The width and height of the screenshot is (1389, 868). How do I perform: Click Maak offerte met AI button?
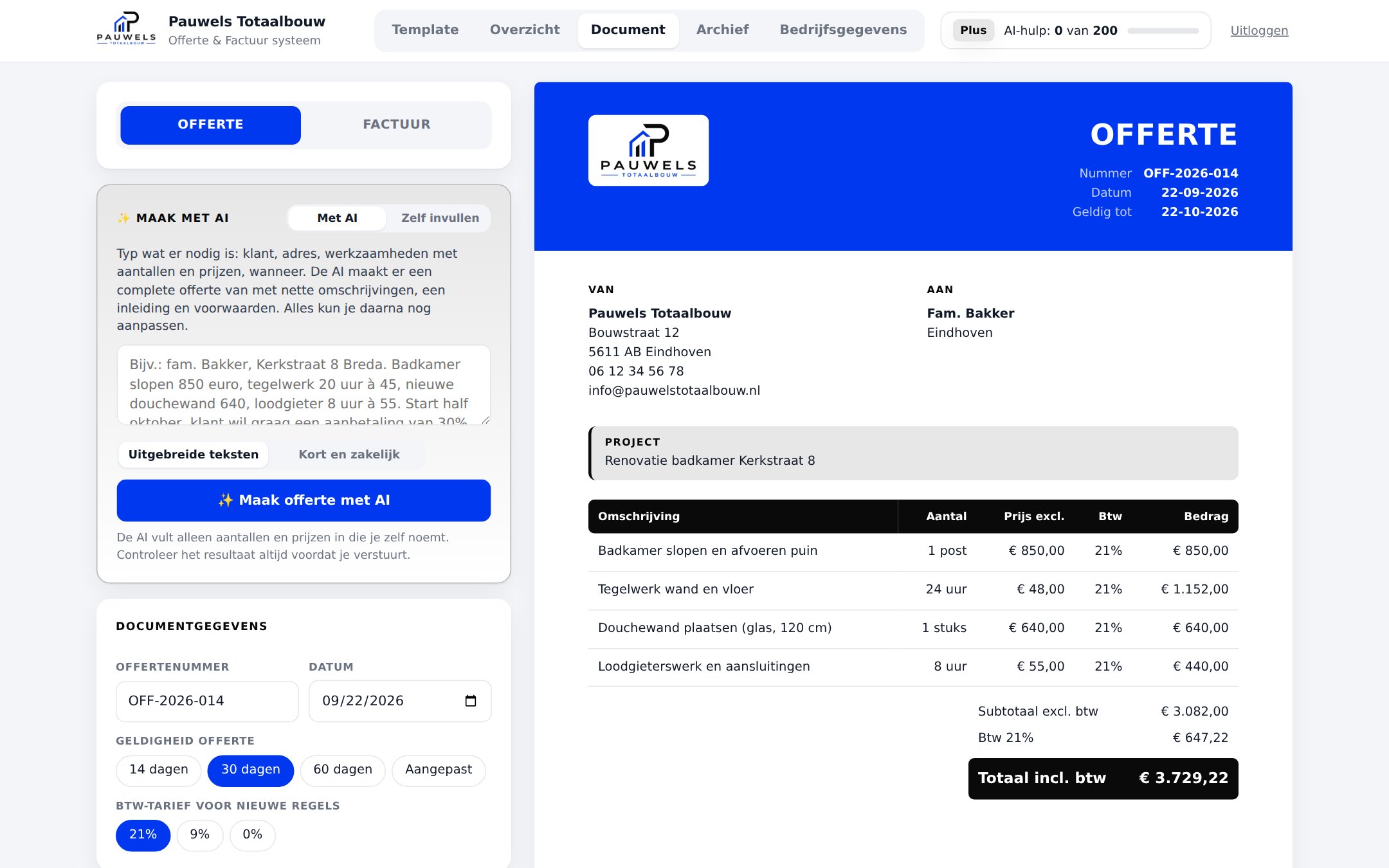pos(304,500)
